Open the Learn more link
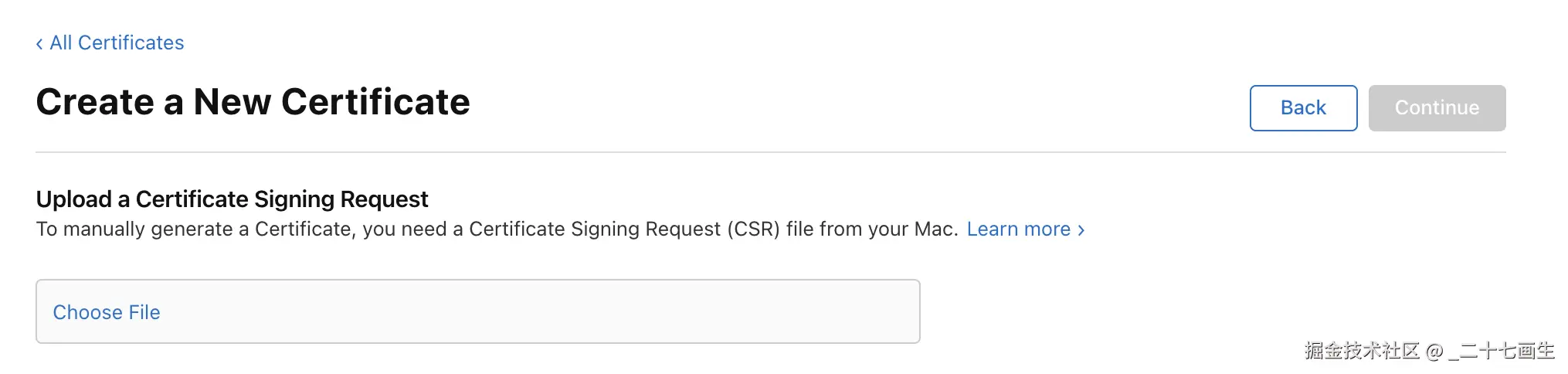 (1018, 229)
